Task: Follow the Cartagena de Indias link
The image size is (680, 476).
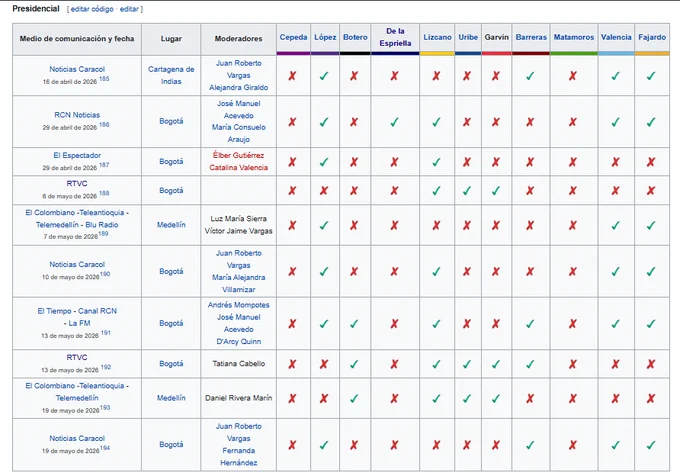Action: coord(171,75)
